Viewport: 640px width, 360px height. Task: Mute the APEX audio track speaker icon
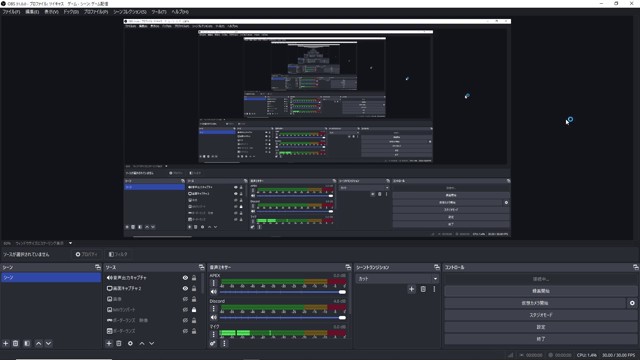click(x=213, y=292)
